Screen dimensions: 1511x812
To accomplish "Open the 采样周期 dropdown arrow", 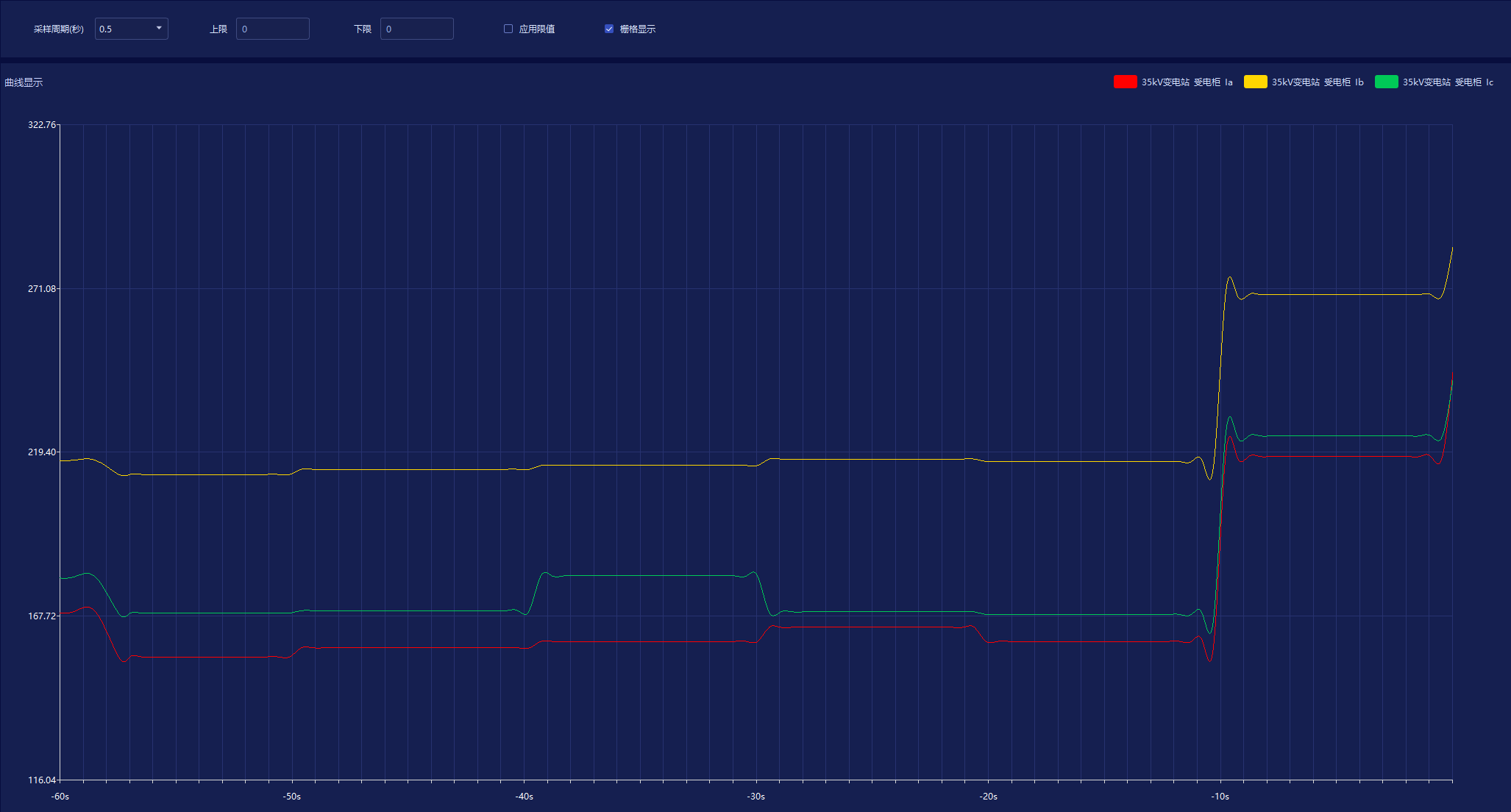I will [159, 28].
